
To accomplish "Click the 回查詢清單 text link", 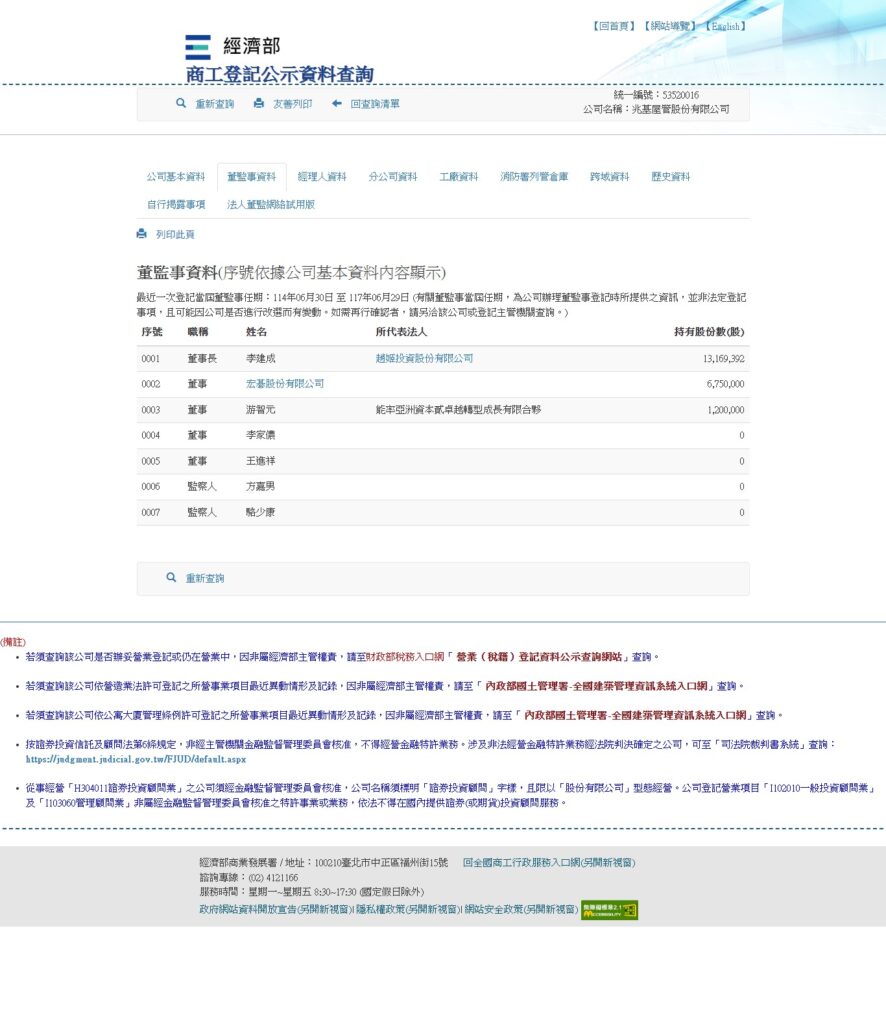I will click(x=375, y=104).
